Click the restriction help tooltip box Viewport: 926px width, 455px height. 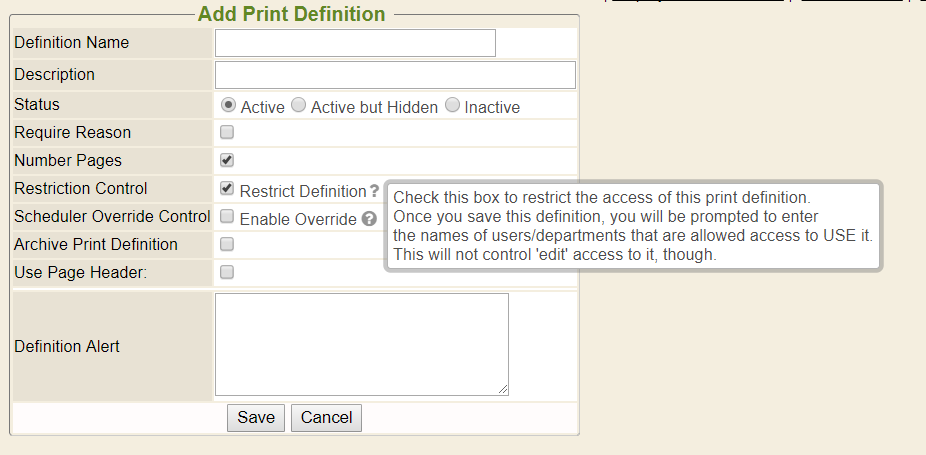click(632, 226)
